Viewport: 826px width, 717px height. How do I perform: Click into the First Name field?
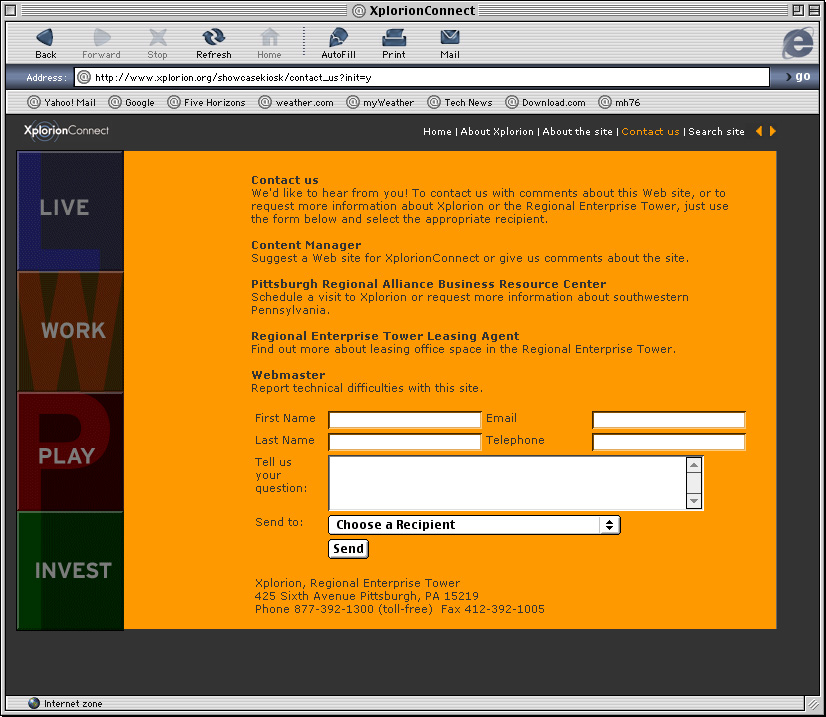coord(405,420)
